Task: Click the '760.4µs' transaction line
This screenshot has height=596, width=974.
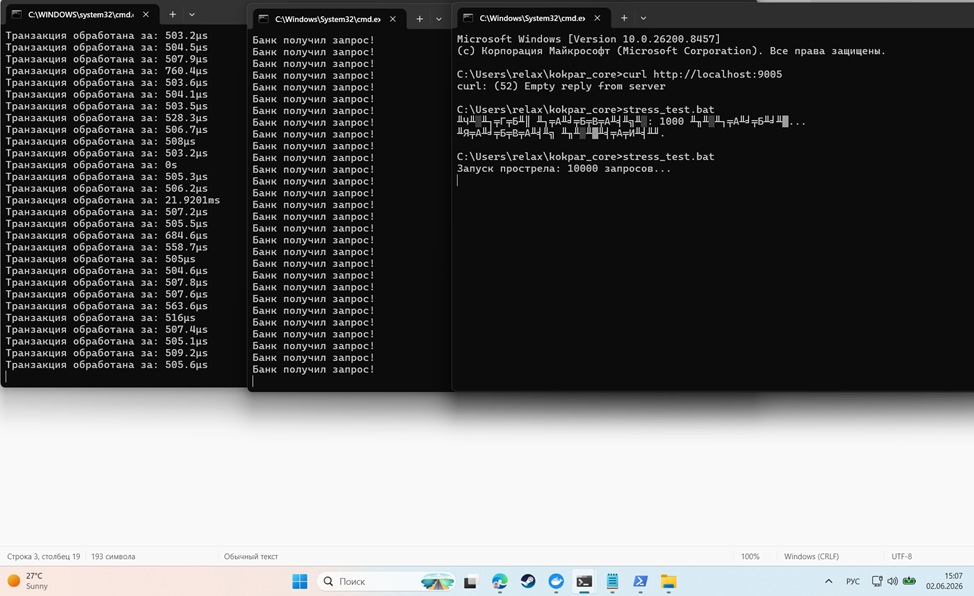Action: 107,71
